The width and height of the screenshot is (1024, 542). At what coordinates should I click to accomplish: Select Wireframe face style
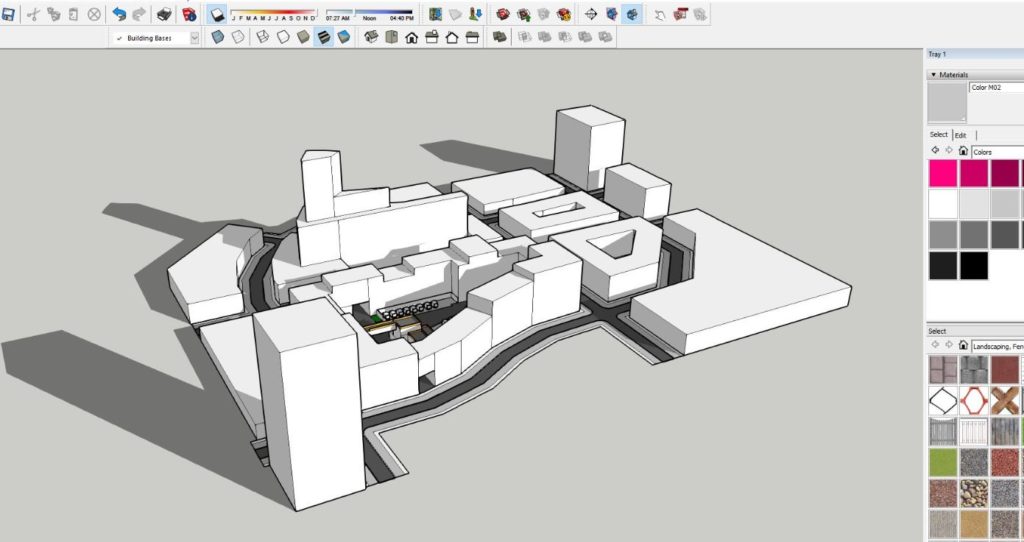pos(263,37)
